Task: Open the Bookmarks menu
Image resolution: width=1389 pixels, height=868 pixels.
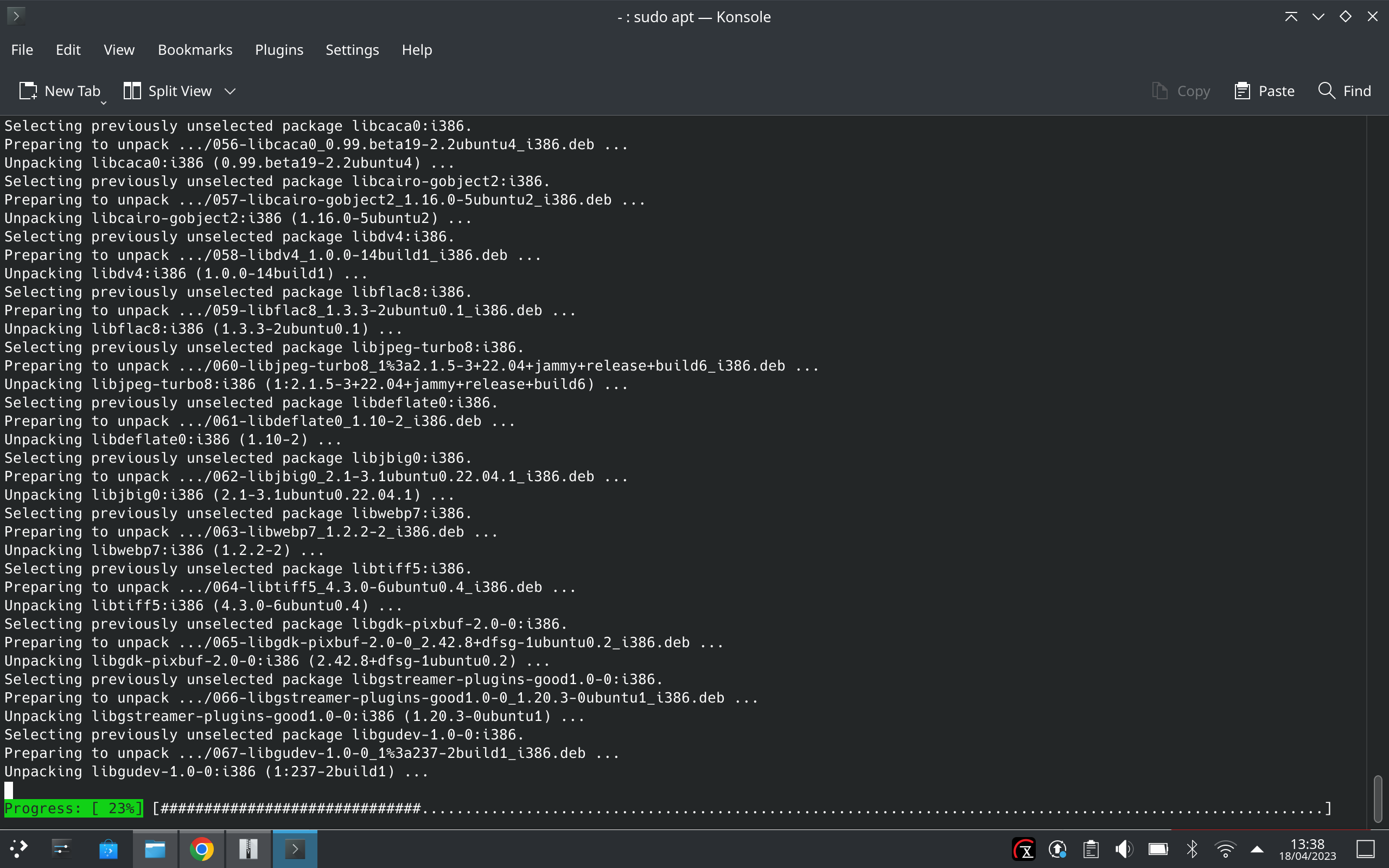Action: (195, 50)
